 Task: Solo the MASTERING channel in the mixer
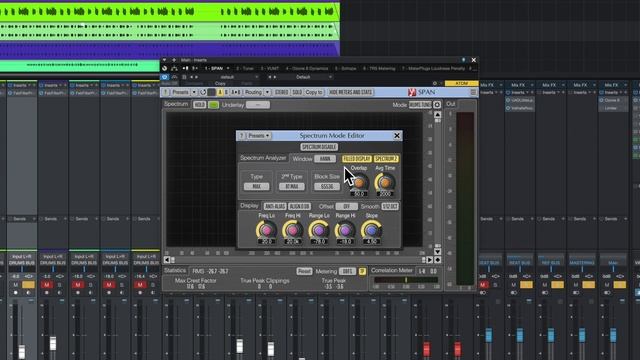tap(588, 284)
